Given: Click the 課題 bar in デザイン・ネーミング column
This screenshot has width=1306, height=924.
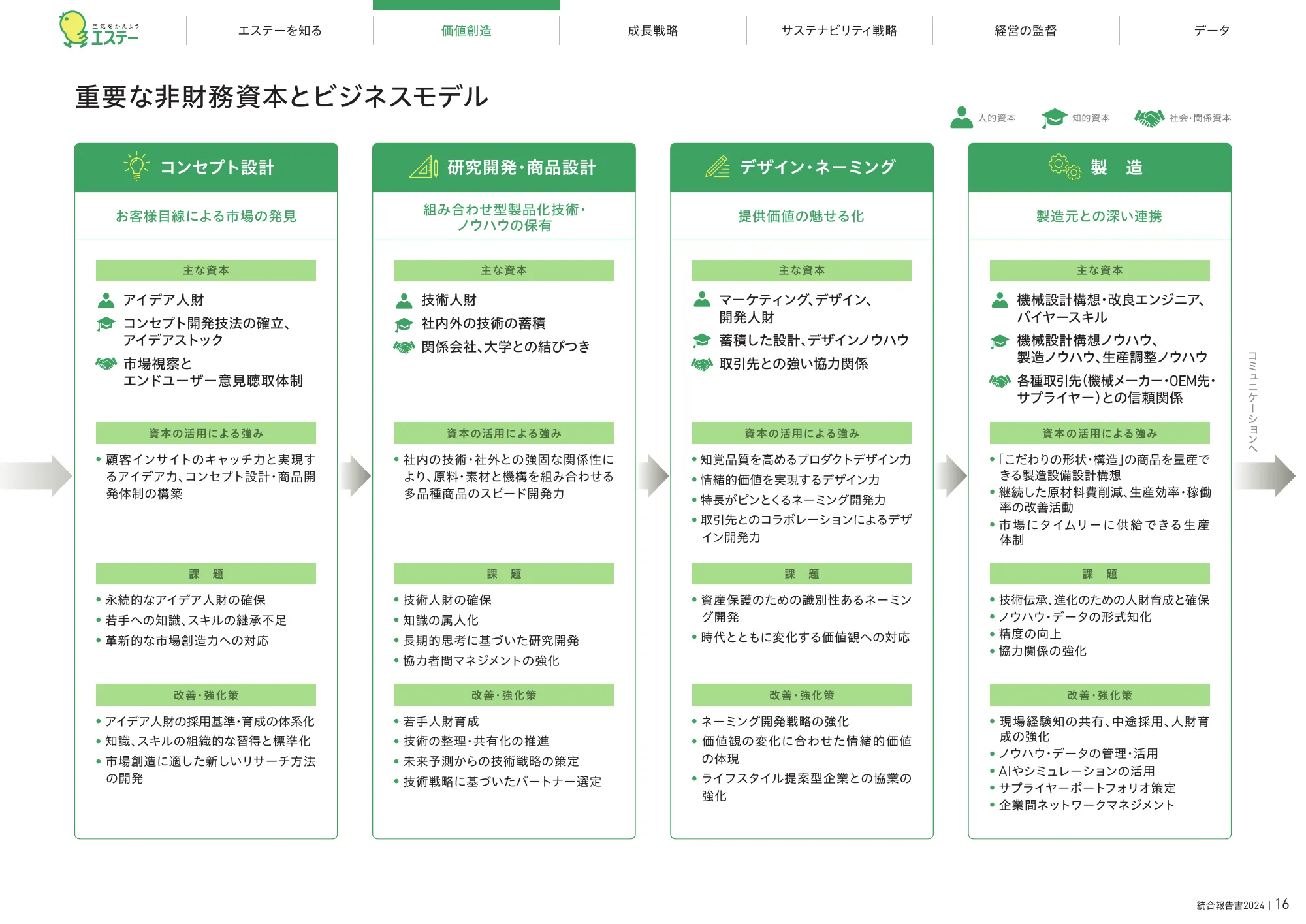Looking at the screenshot, I should 802,574.
